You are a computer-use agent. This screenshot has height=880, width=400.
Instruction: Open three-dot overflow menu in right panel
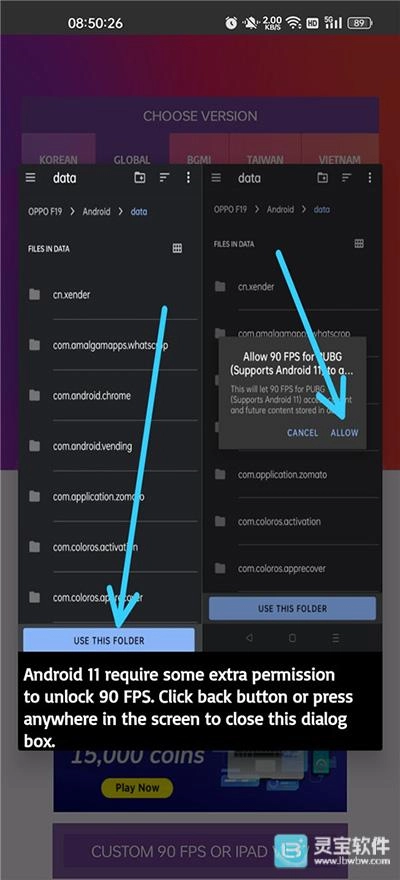coord(369,178)
